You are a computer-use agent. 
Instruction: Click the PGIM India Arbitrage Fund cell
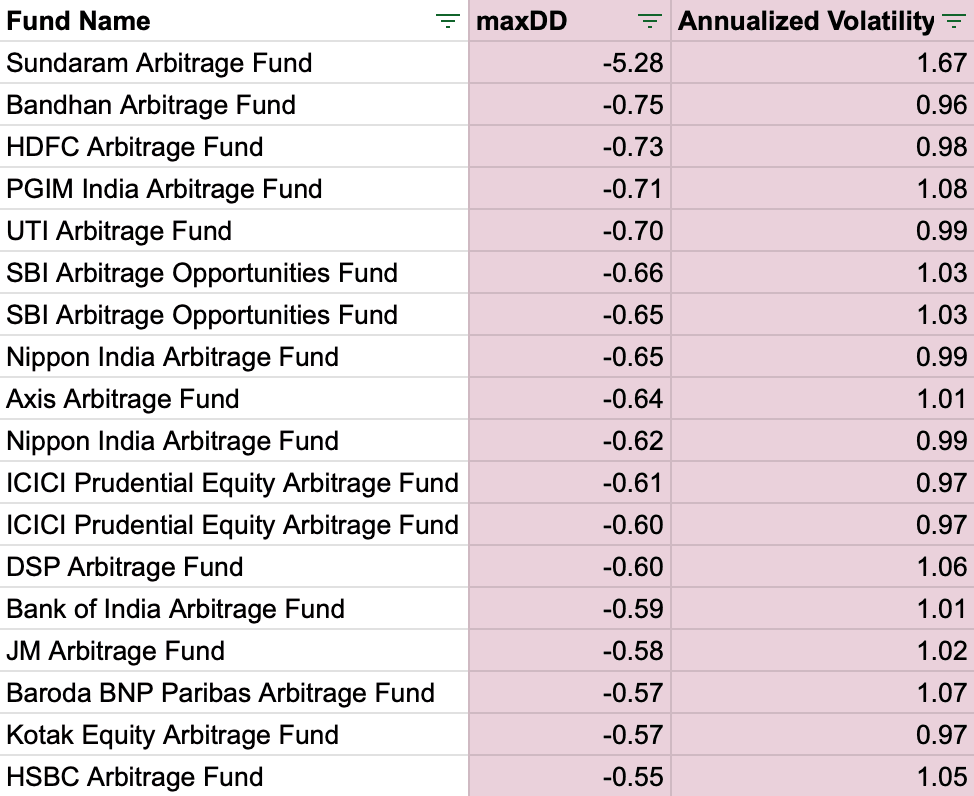tap(164, 189)
